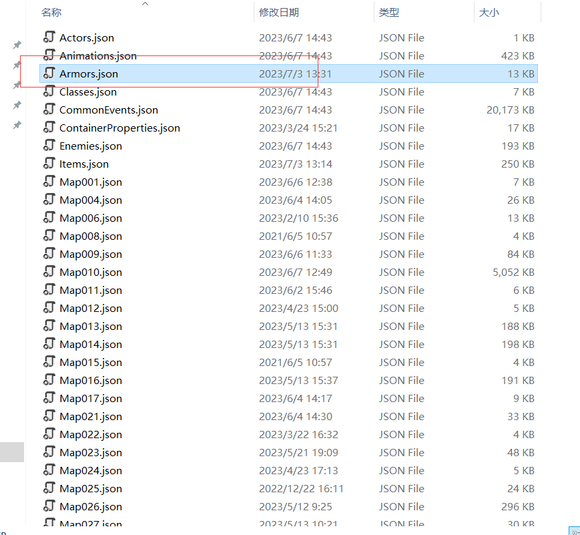580x535 pixels.
Task: Sort files by the 名称 column header
Action: [x=51, y=13]
